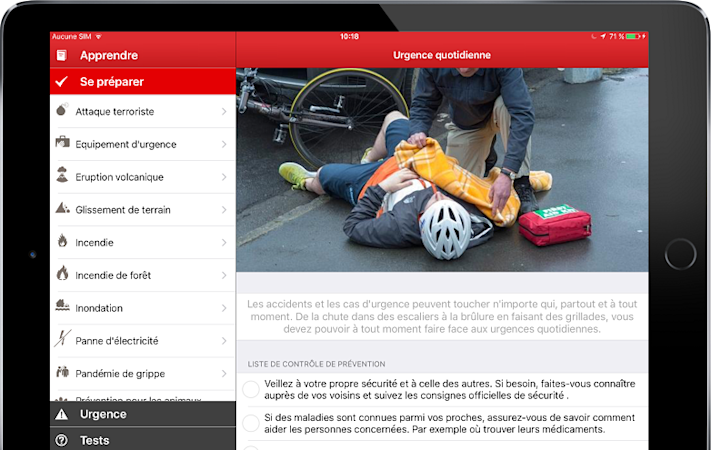This screenshot has width=711, height=450.
Task: Click the bomb icon for Attaque terroriste
Action: point(62,109)
